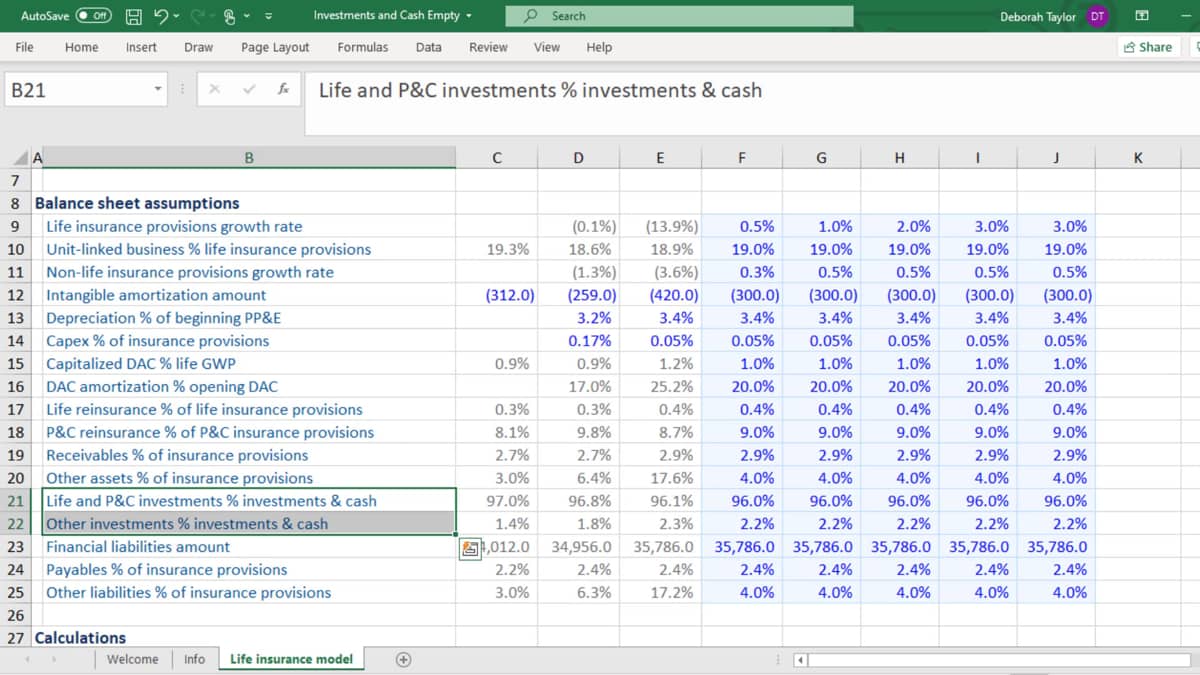Toggle the AutoSave switch

pyautogui.click(x=95, y=16)
